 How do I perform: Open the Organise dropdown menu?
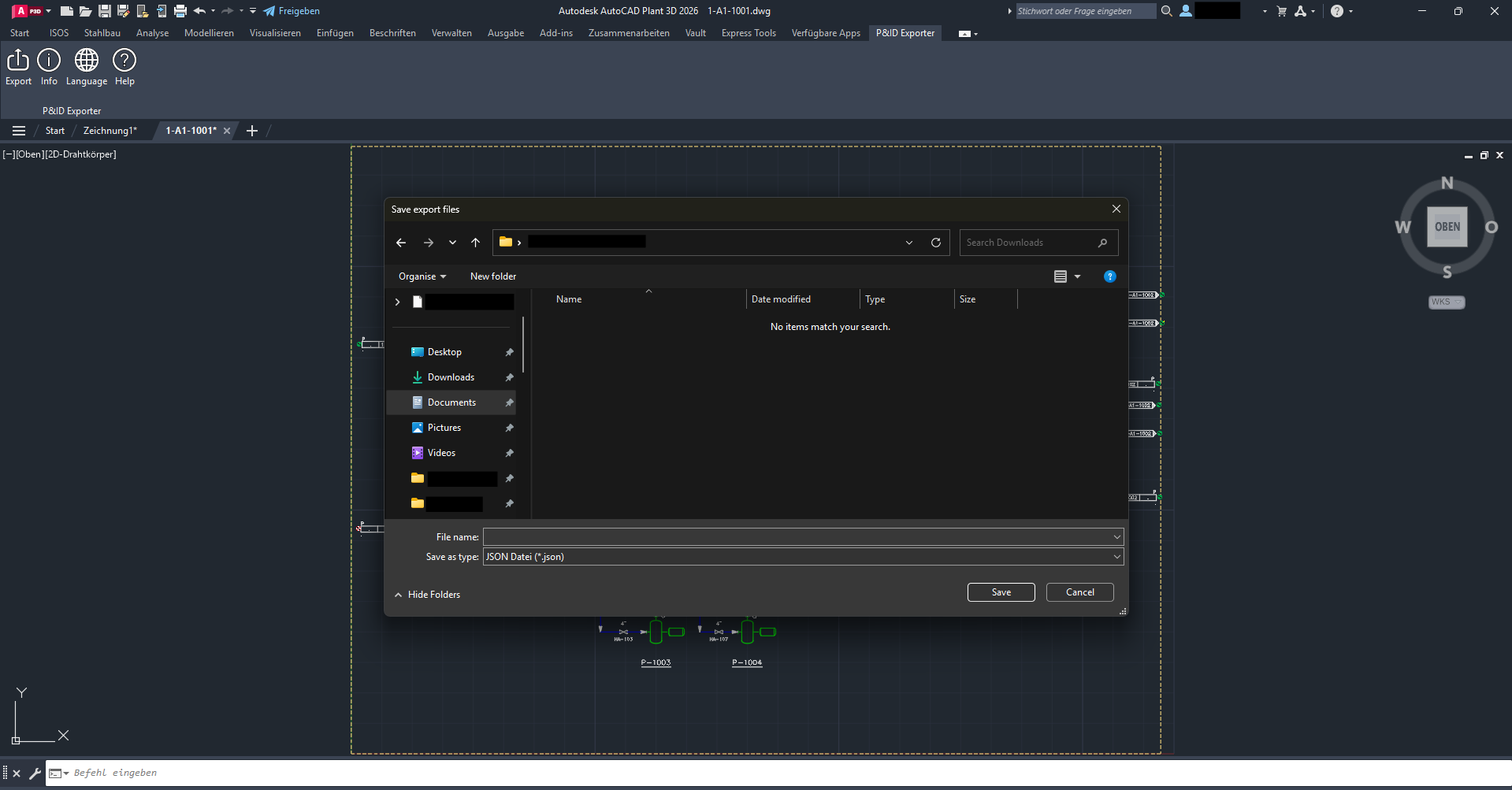coord(421,276)
